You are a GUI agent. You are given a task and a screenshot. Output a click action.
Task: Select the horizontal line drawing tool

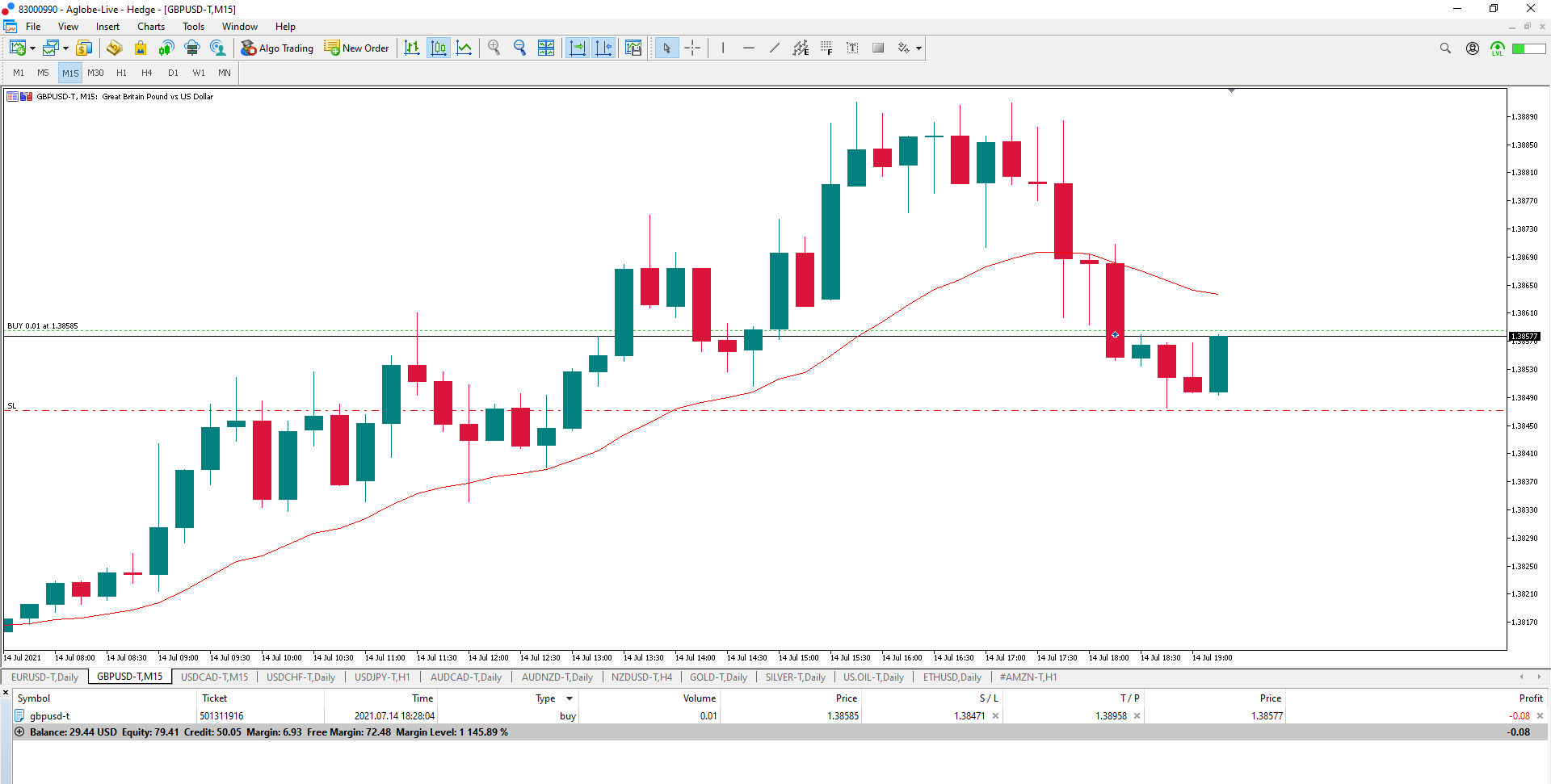click(x=749, y=48)
